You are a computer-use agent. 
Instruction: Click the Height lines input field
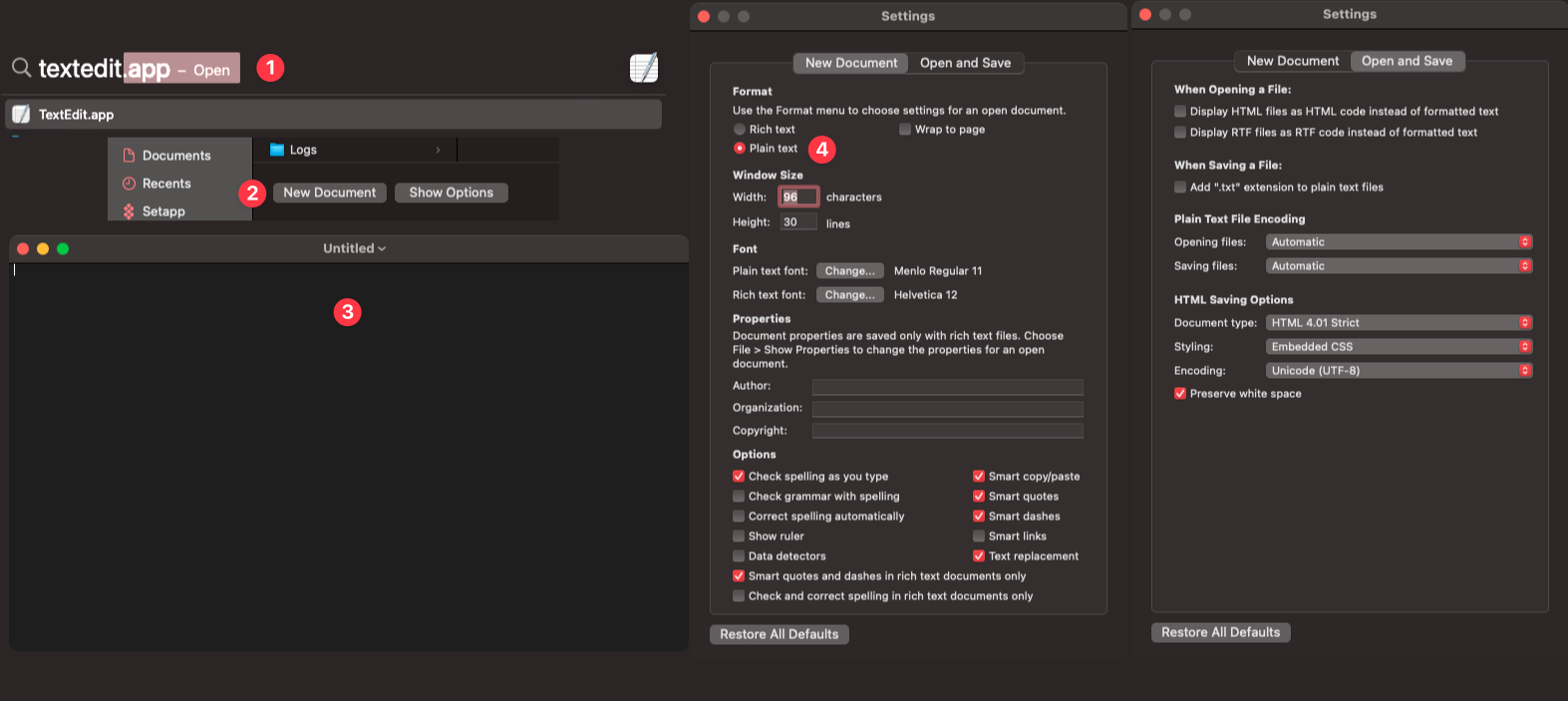click(798, 222)
